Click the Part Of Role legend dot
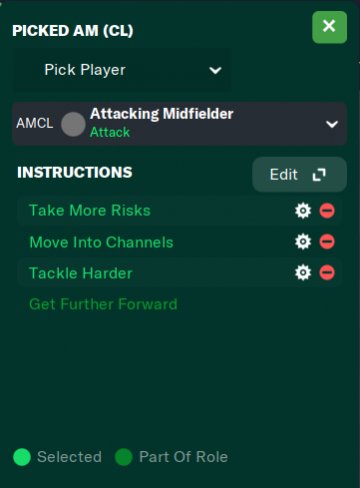 (124, 457)
